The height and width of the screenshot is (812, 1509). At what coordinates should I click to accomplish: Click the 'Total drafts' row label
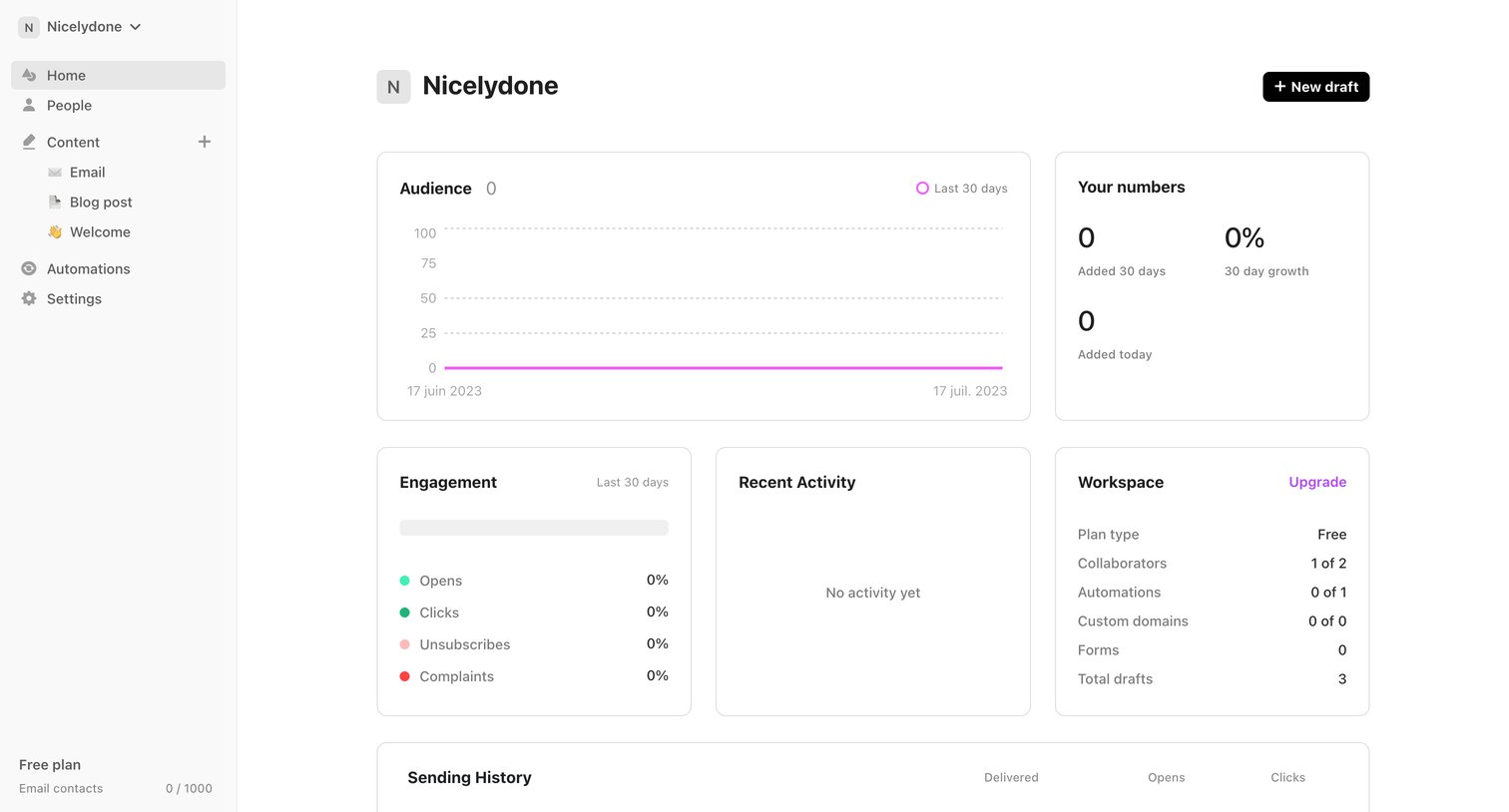(x=1115, y=679)
